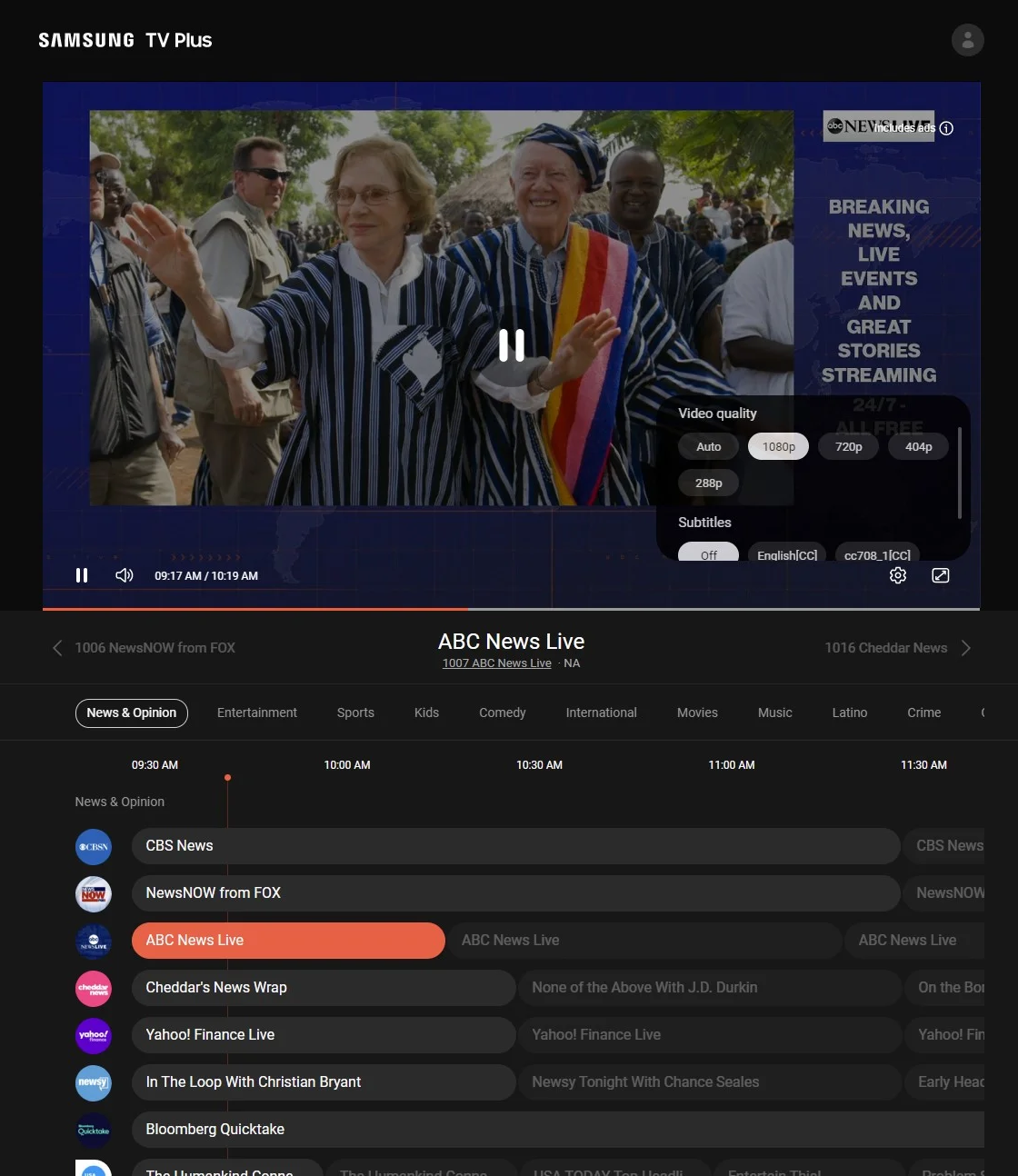Click the settings panel scrollbar
Viewport: 1018px width, 1176px height.
pos(960,473)
